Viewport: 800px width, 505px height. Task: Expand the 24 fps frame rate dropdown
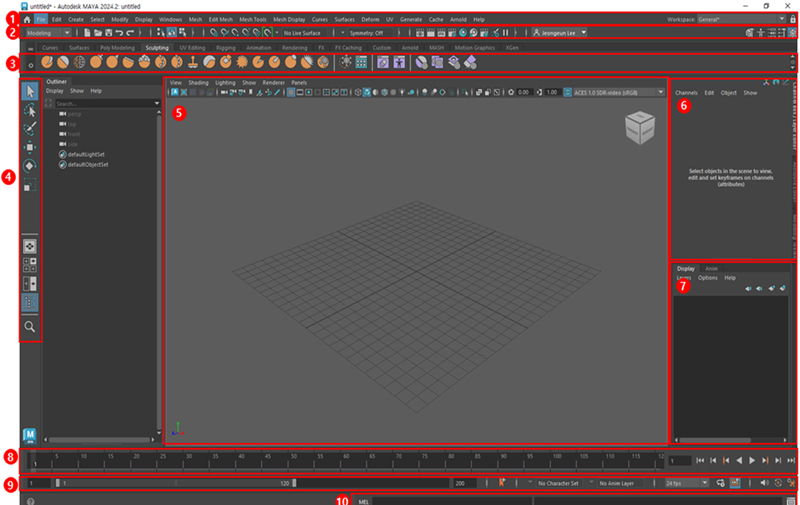(688, 483)
